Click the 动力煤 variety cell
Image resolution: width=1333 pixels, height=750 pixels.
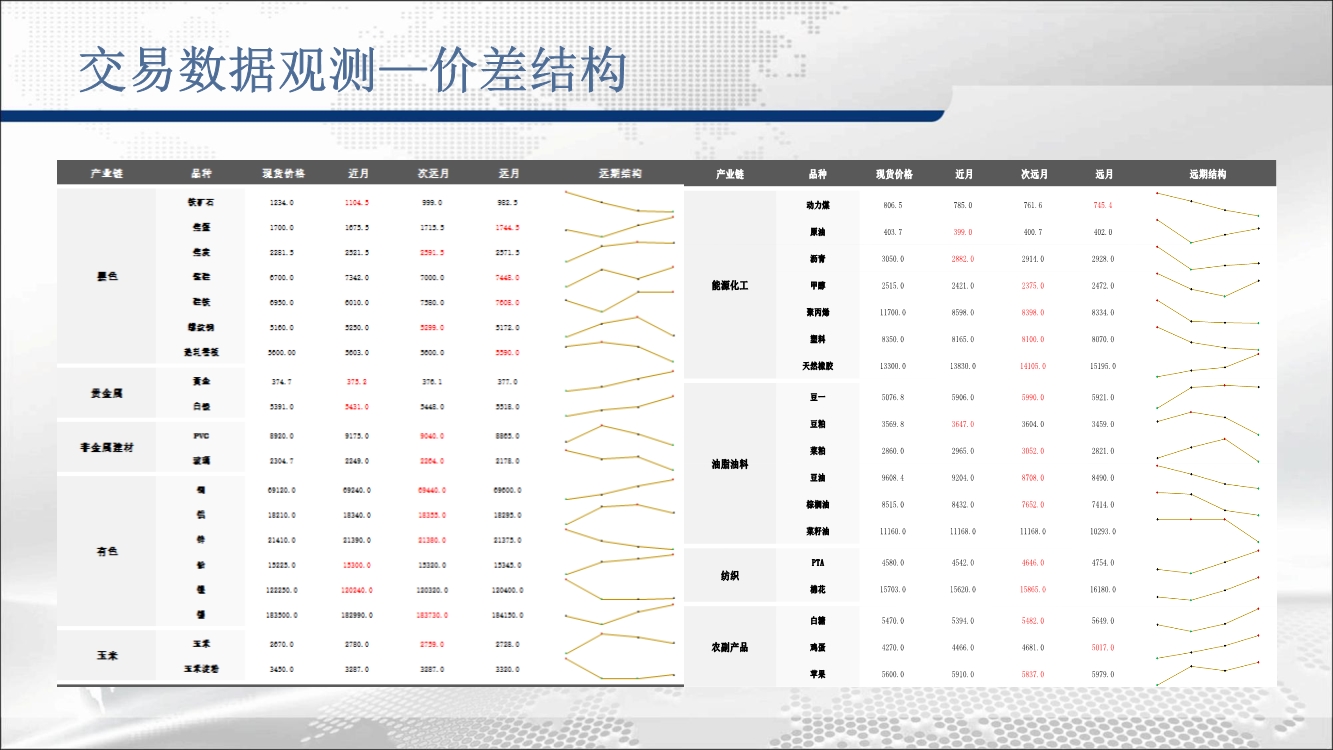[818, 205]
